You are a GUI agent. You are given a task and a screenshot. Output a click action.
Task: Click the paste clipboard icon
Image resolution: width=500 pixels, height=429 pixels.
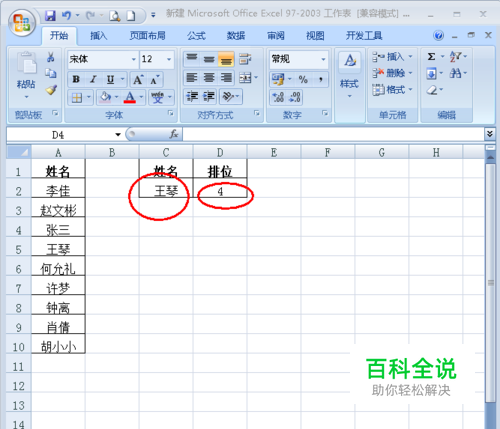pos(26,63)
